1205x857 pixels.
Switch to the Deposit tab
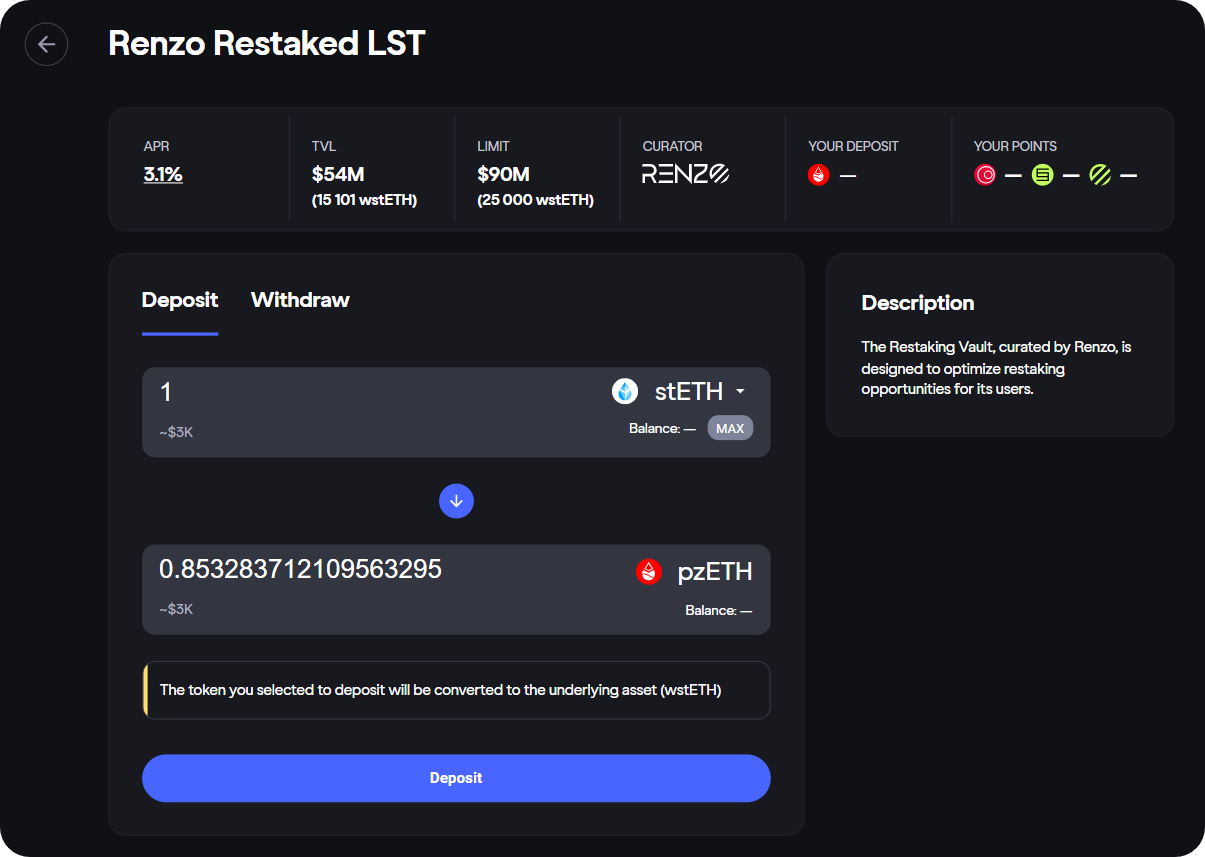tap(180, 300)
